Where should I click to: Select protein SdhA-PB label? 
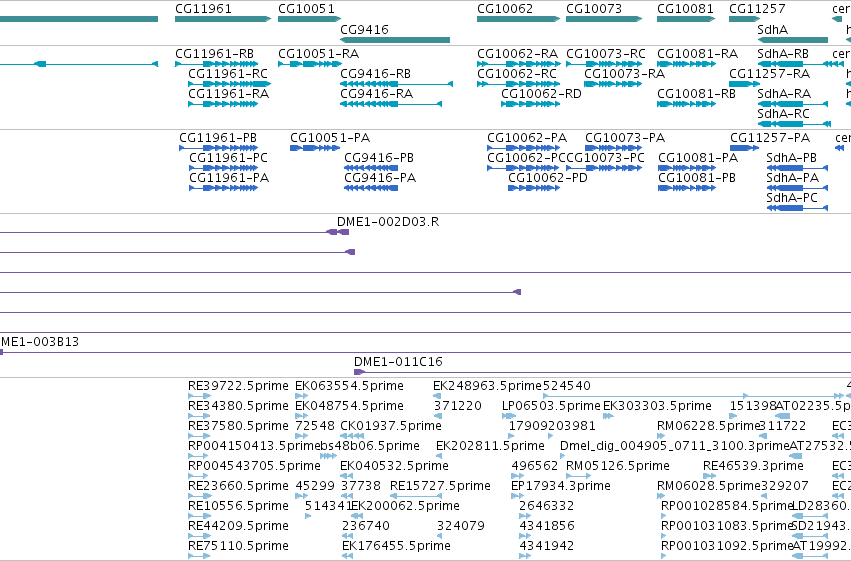(x=791, y=158)
